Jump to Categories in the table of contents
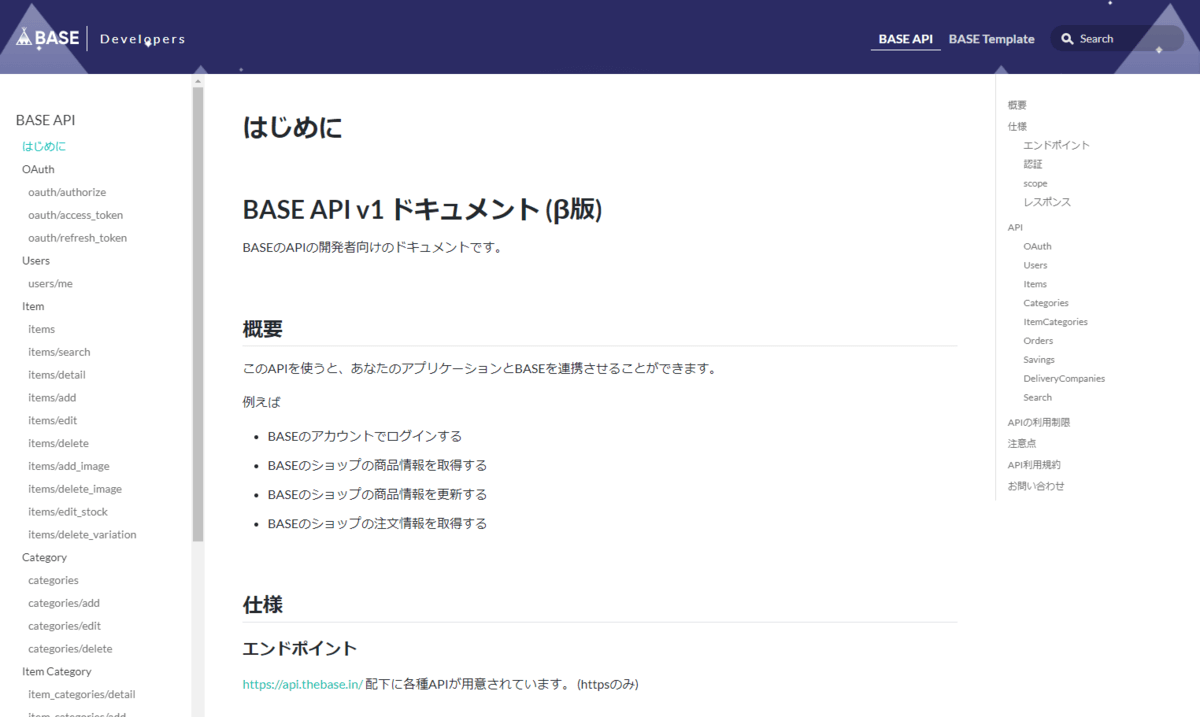 (x=1046, y=303)
